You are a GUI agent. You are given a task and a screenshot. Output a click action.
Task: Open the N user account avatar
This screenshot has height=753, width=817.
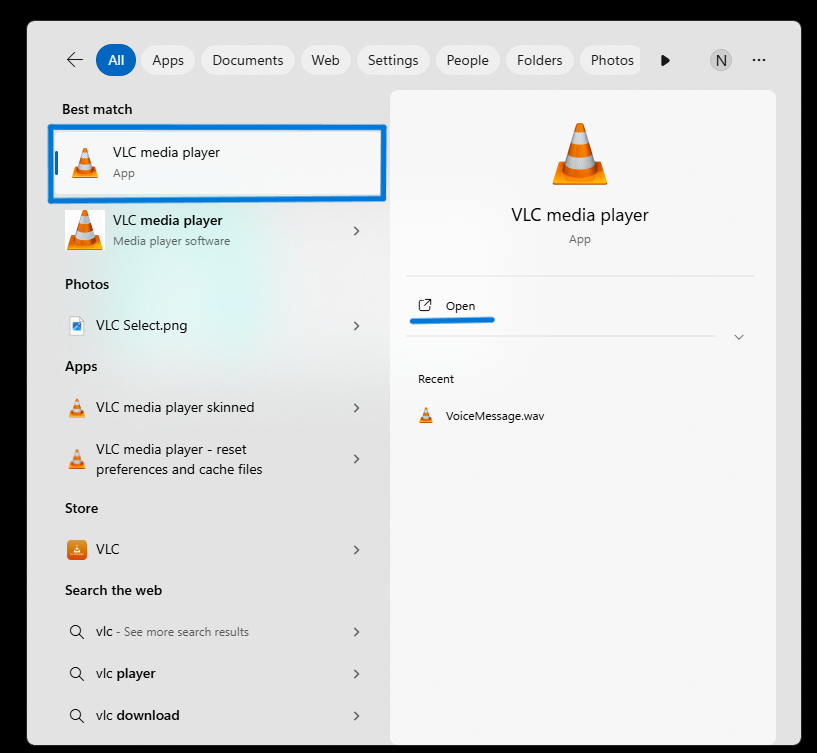tap(721, 60)
